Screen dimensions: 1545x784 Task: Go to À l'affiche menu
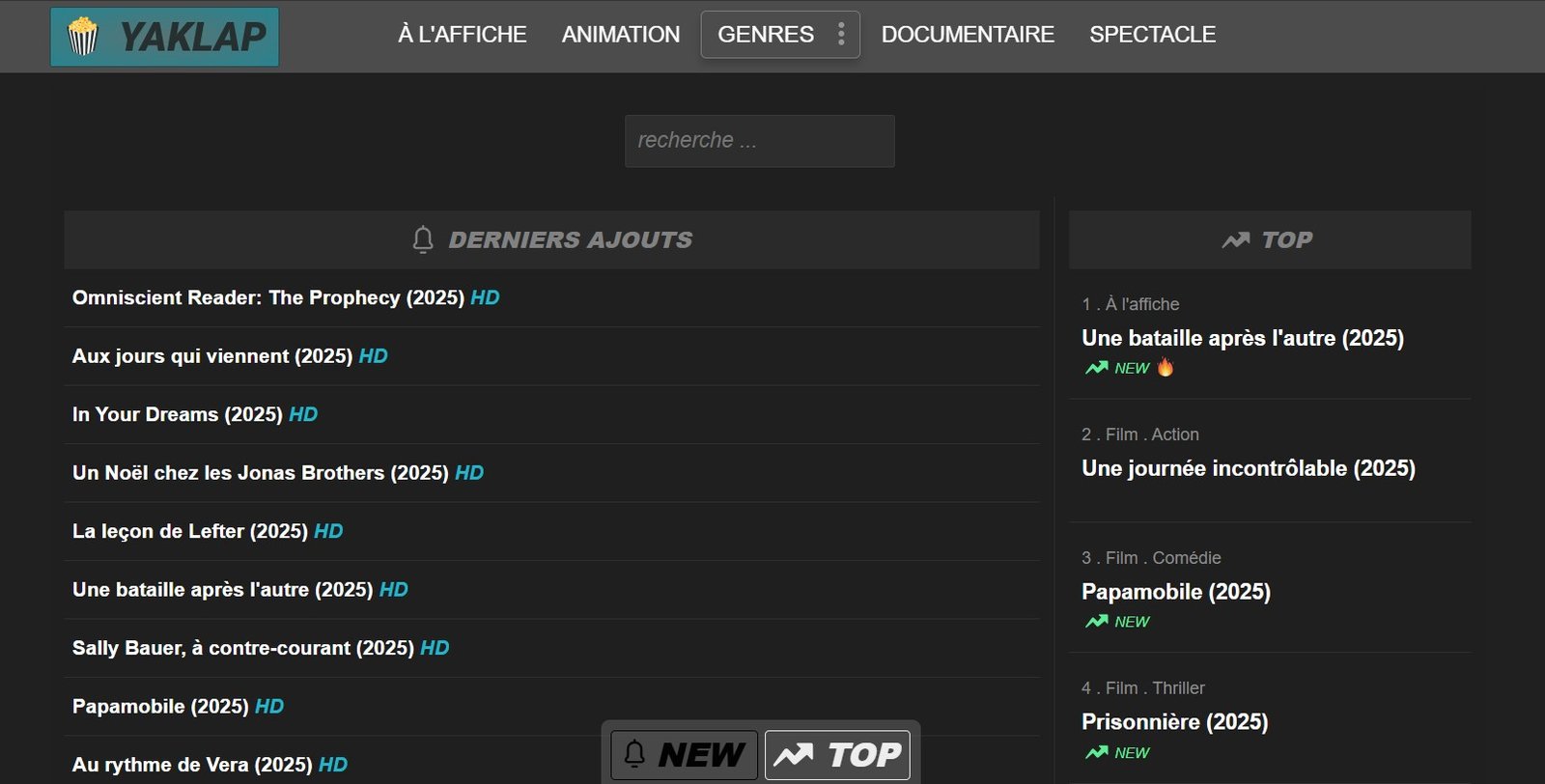[462, 35]
